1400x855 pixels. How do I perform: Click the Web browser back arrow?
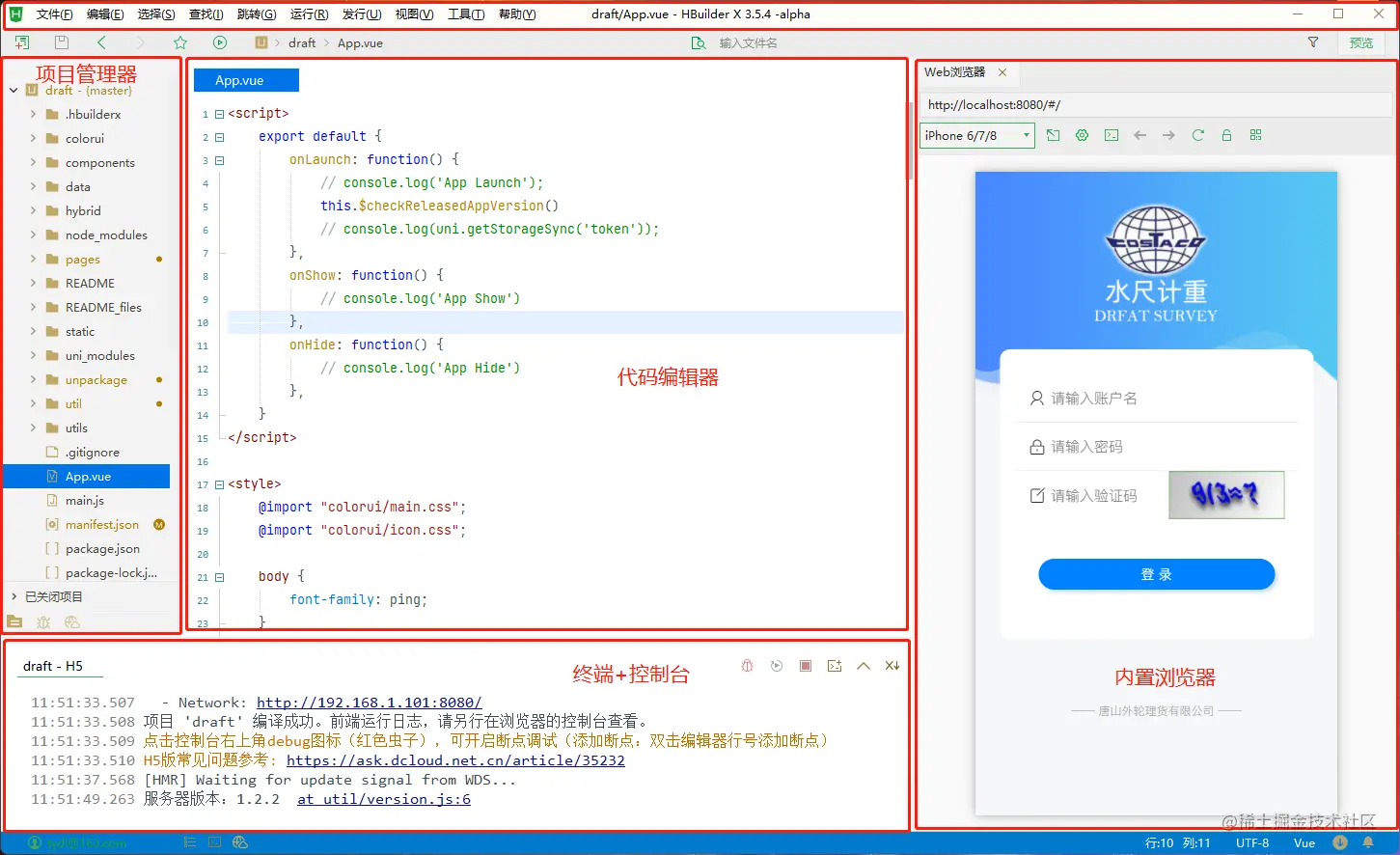pyautogui.click(x=1139, y=135)
